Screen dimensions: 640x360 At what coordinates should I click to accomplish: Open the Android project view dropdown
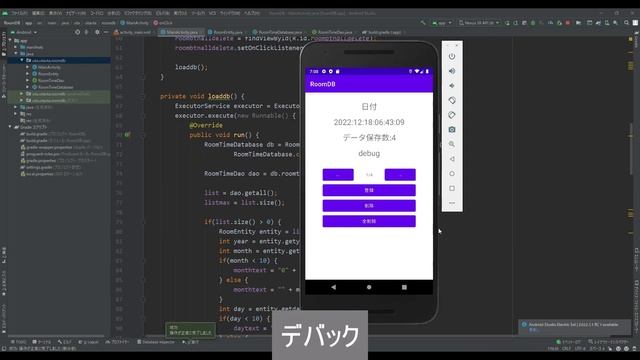click(24, 32)
